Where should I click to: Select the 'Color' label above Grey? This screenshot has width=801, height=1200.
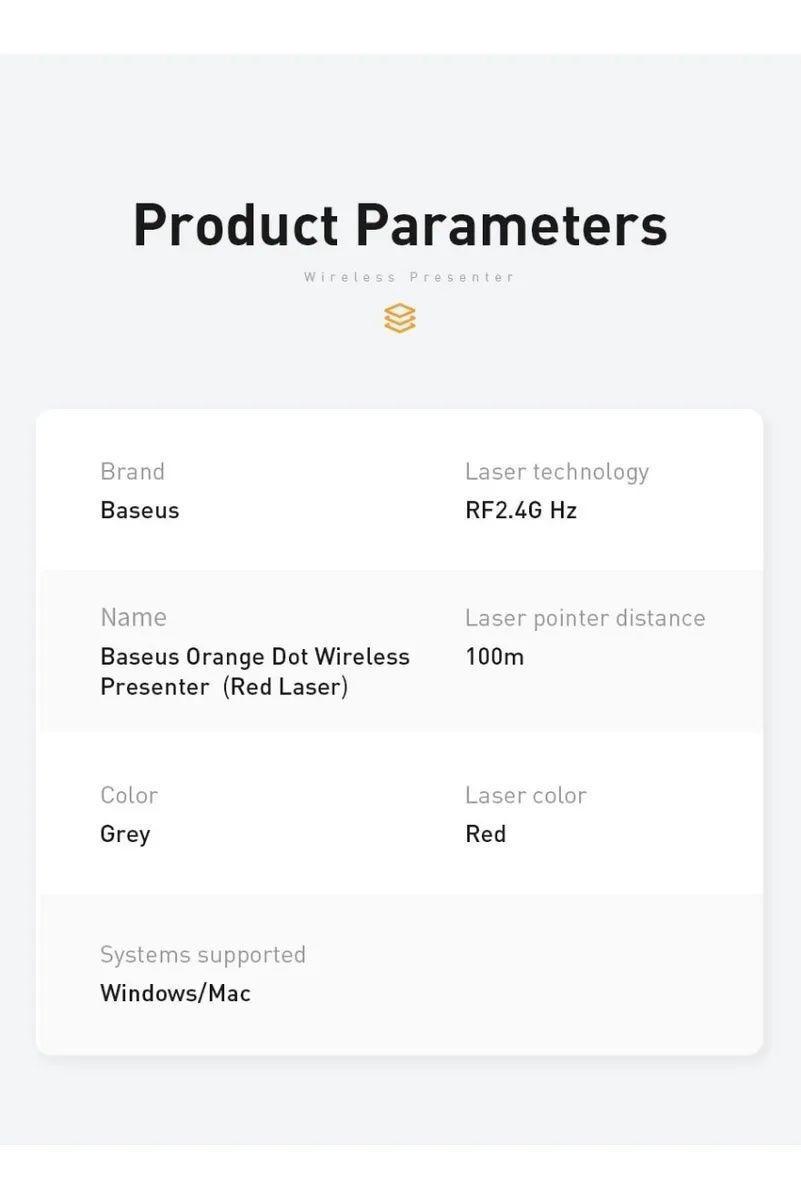point(129,795)
